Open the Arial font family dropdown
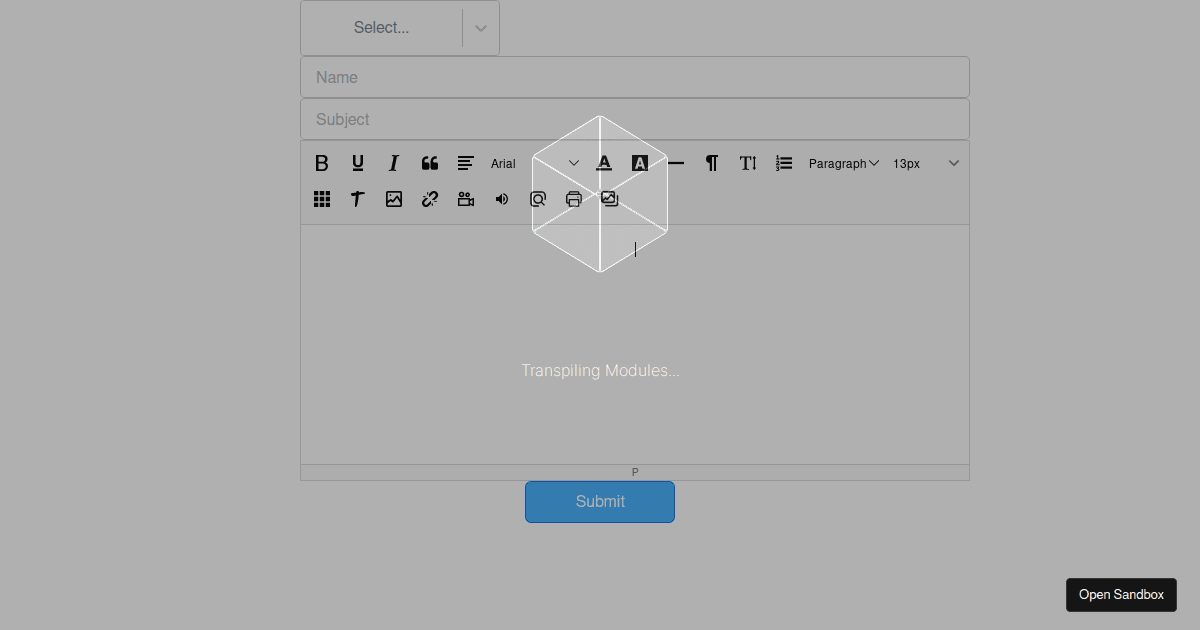Viewport: 1200px width, 630px height. (x=535, y=163)
